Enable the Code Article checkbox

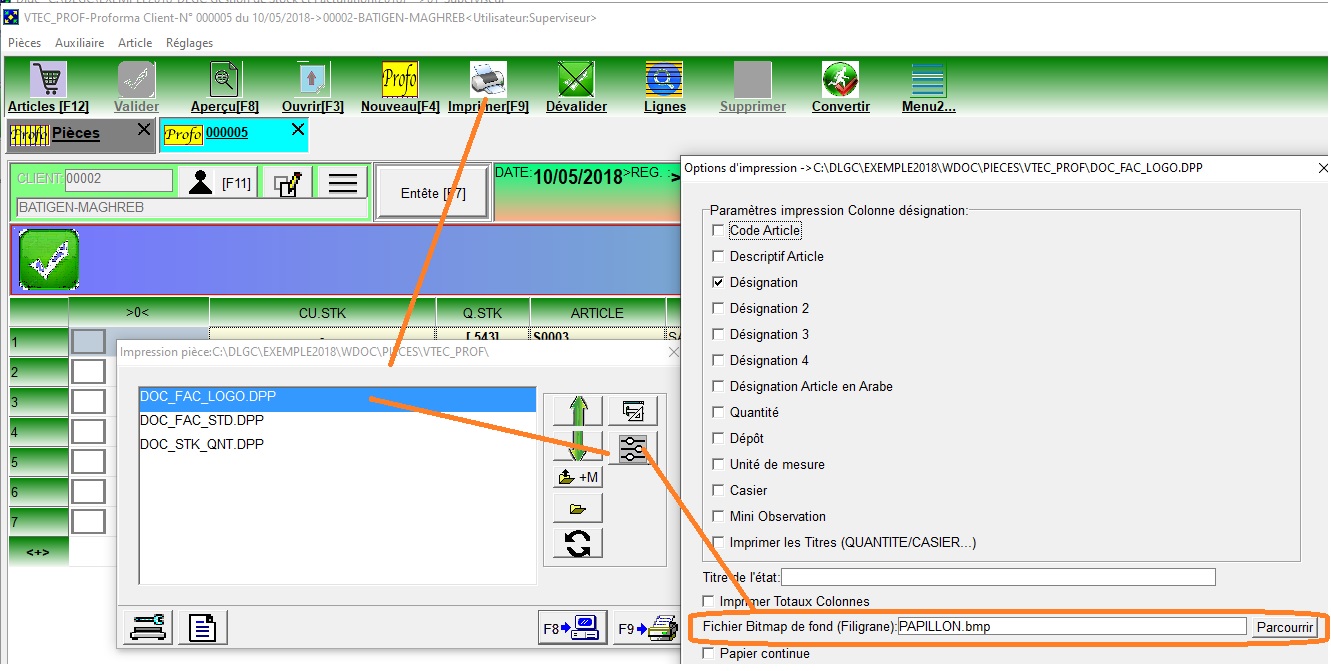pos(717,230)
